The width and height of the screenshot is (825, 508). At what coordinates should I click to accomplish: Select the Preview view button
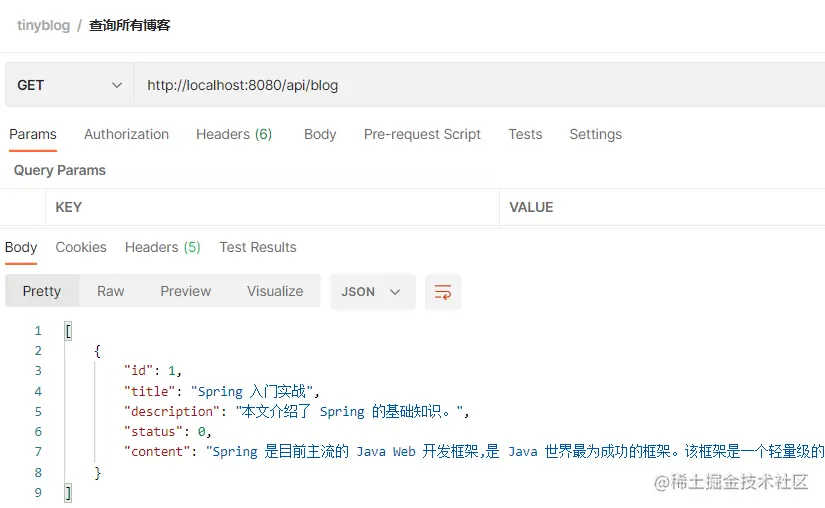(x=186, y=291)
